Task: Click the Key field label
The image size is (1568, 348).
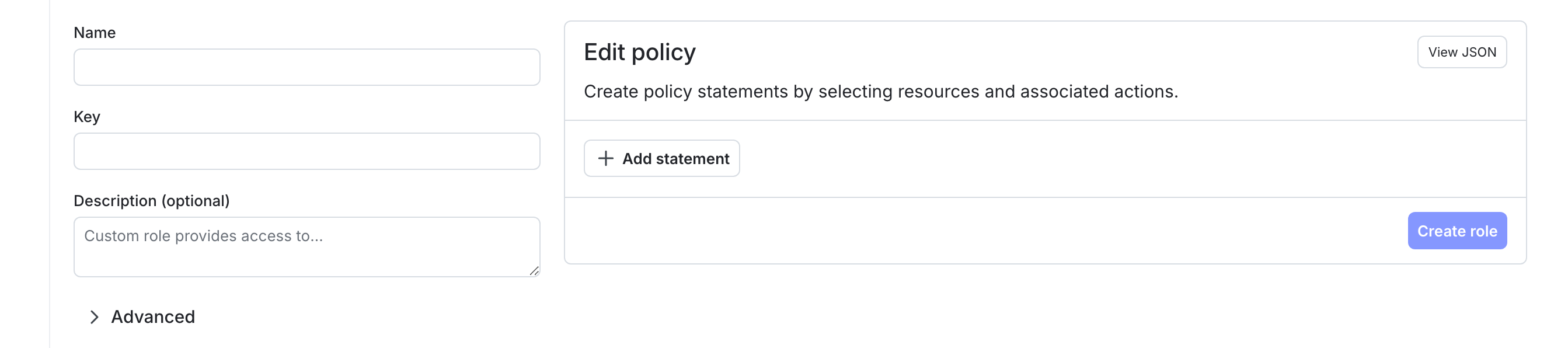Action: [x=86, y=117]
